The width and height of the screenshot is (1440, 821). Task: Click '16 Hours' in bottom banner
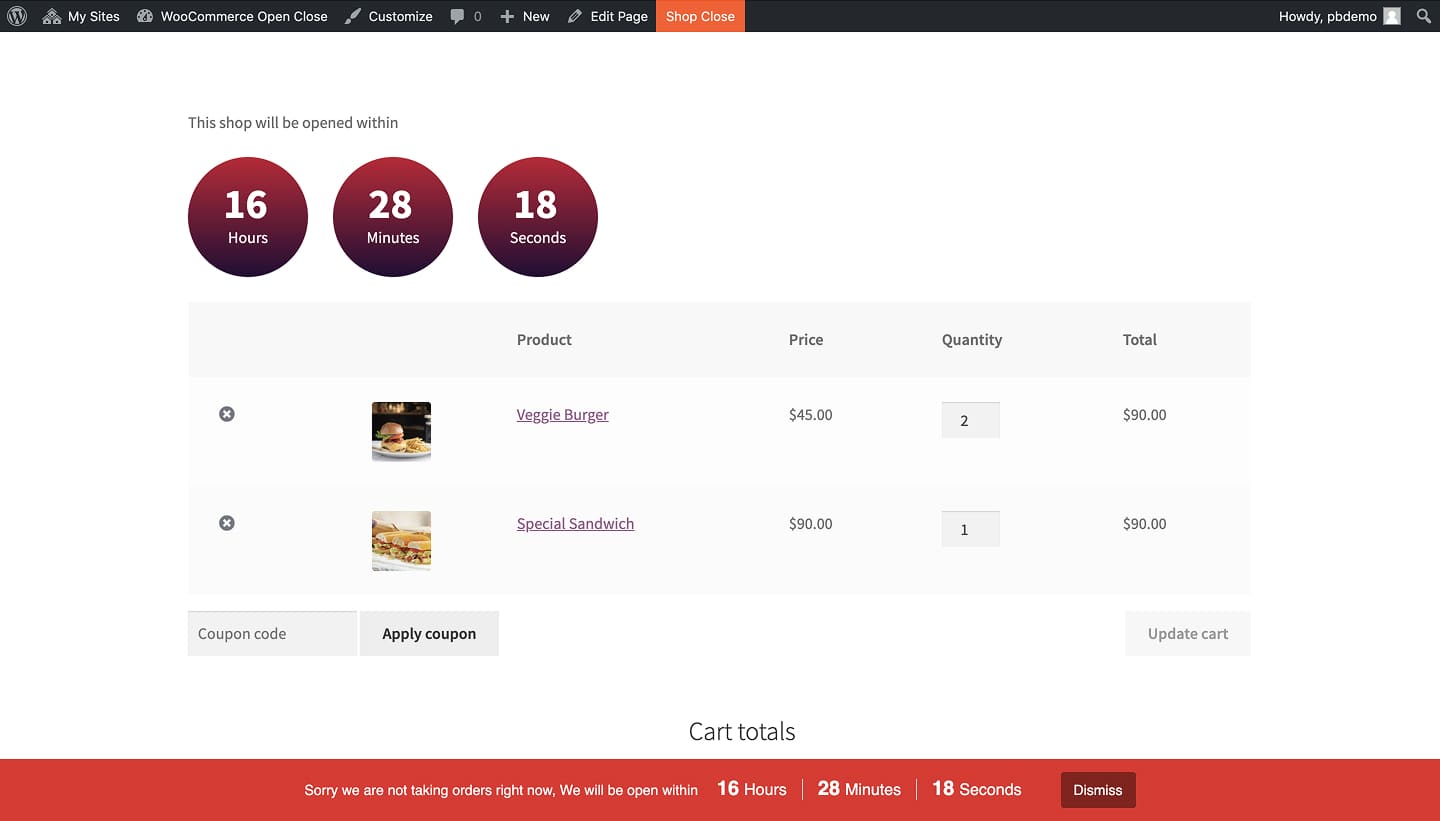pyautogui.click(x=752, y=789)
